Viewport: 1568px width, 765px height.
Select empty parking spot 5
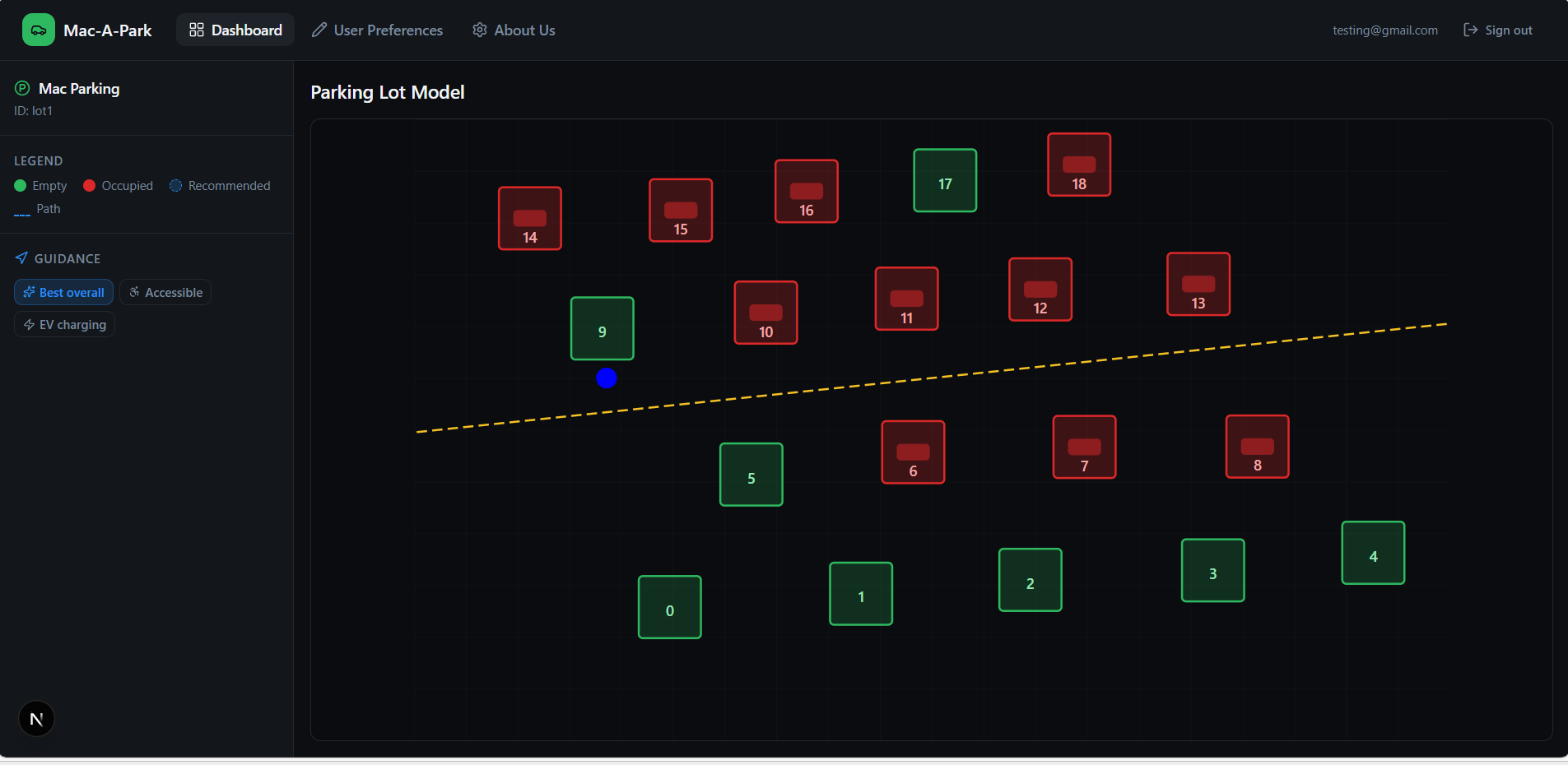(x=751, y=475)
